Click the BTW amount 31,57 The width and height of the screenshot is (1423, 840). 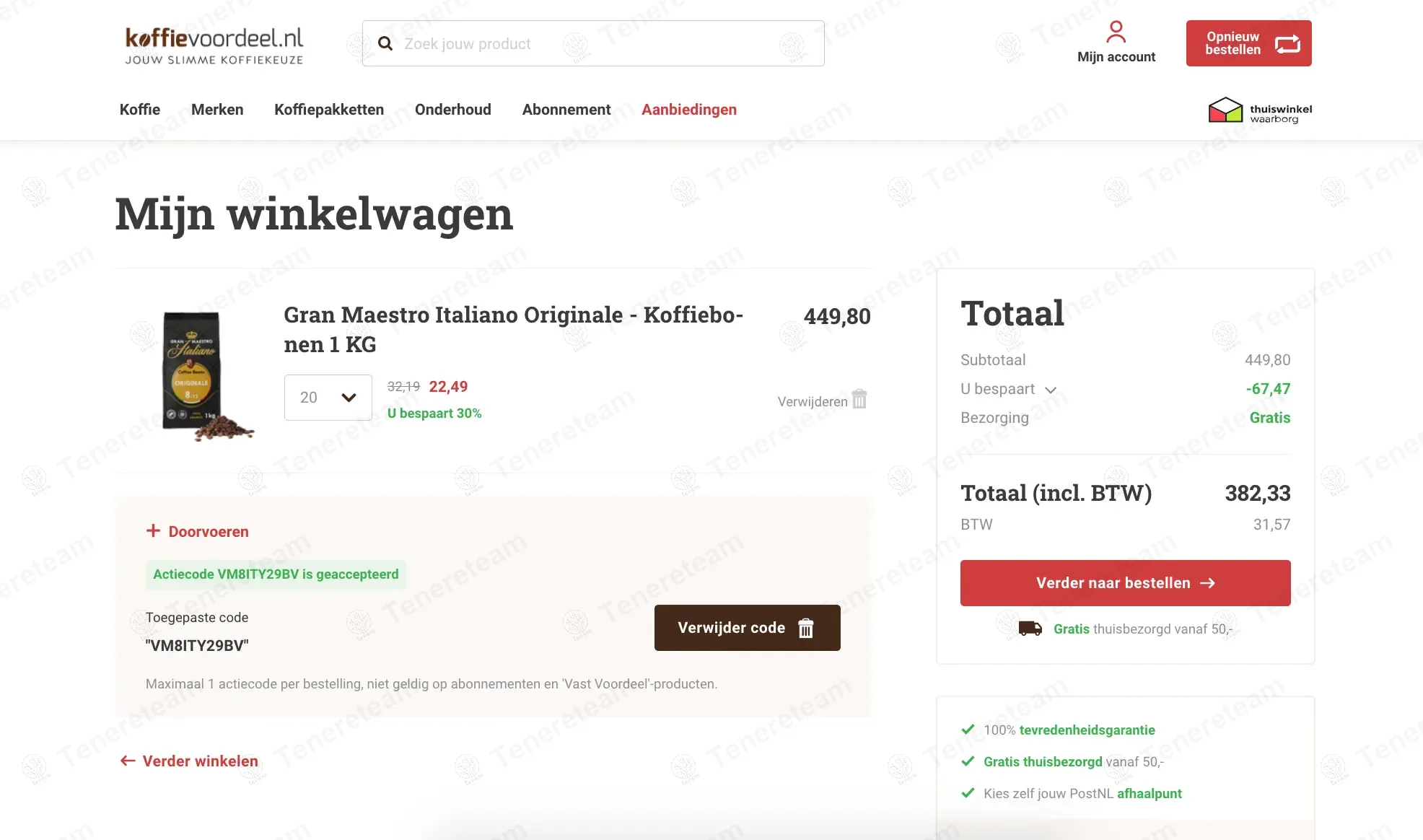[x=1271, y=525]
